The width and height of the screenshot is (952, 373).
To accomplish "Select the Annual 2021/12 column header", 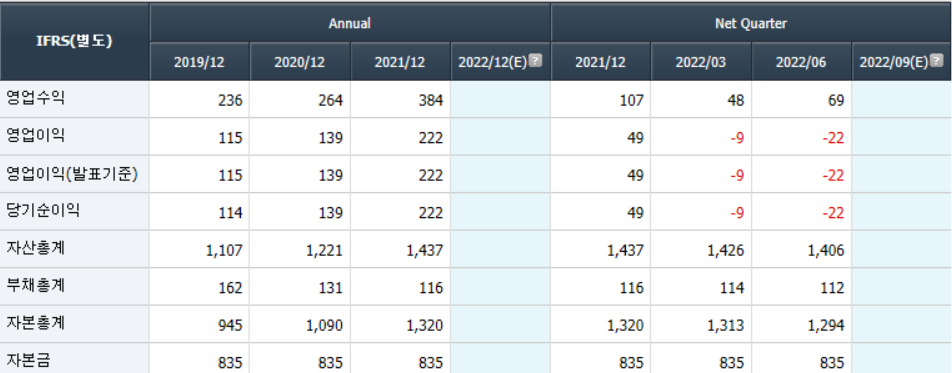I will pos(400,62).
